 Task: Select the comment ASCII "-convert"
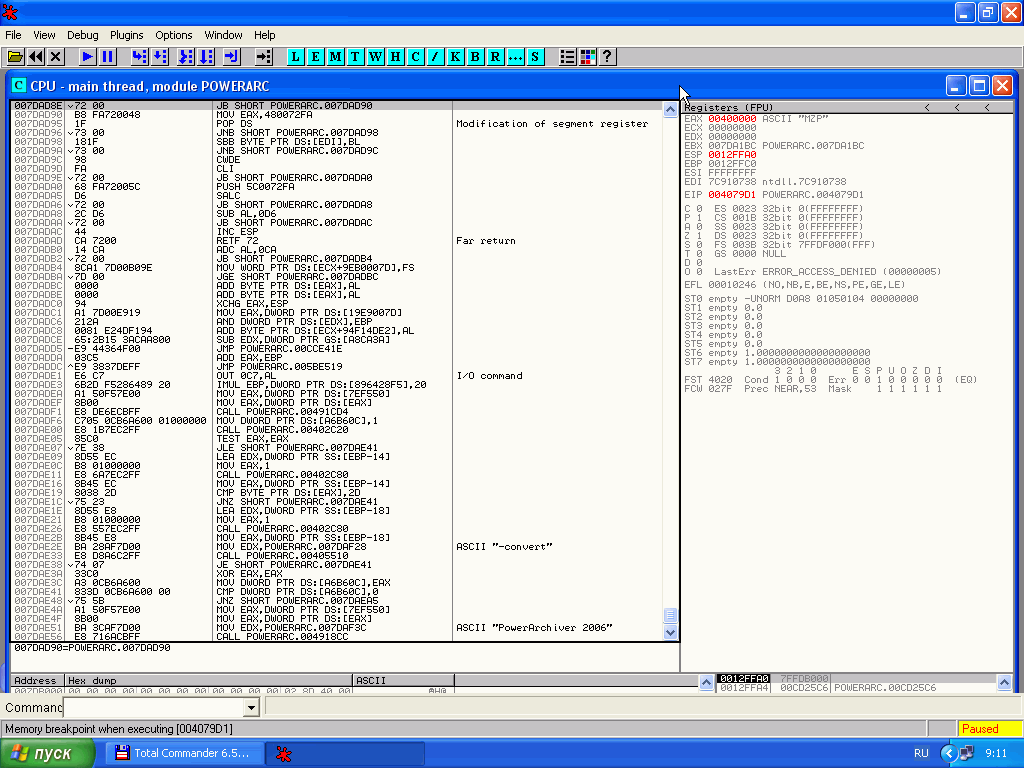(504, 547)
